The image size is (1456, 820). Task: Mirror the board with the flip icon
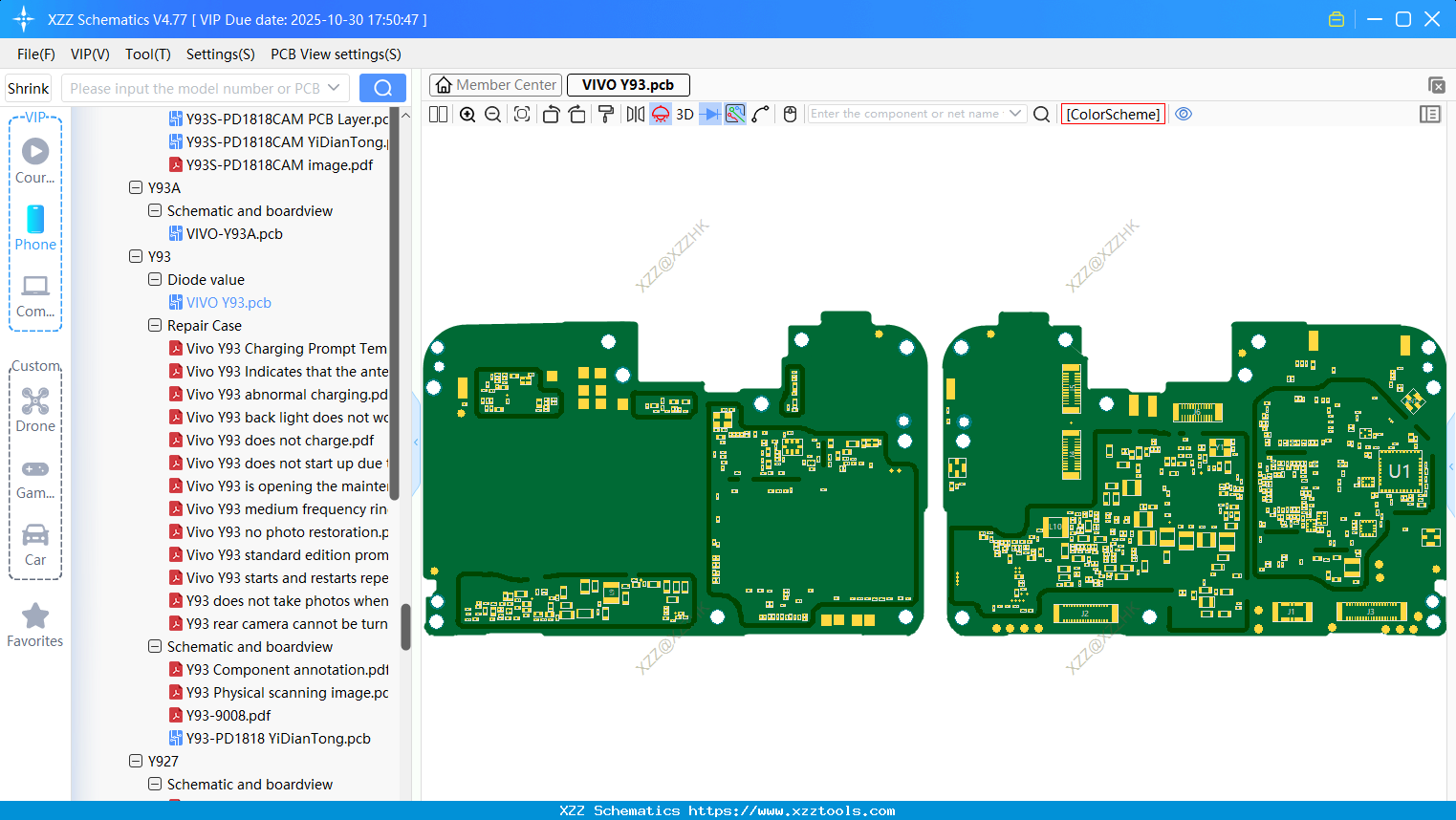[x=636, y=114]
